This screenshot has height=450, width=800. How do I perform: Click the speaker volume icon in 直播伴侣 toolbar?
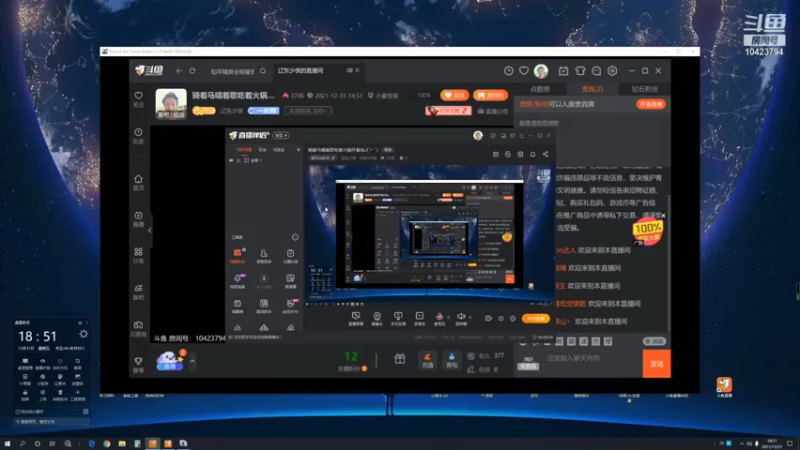coord(461,318)
